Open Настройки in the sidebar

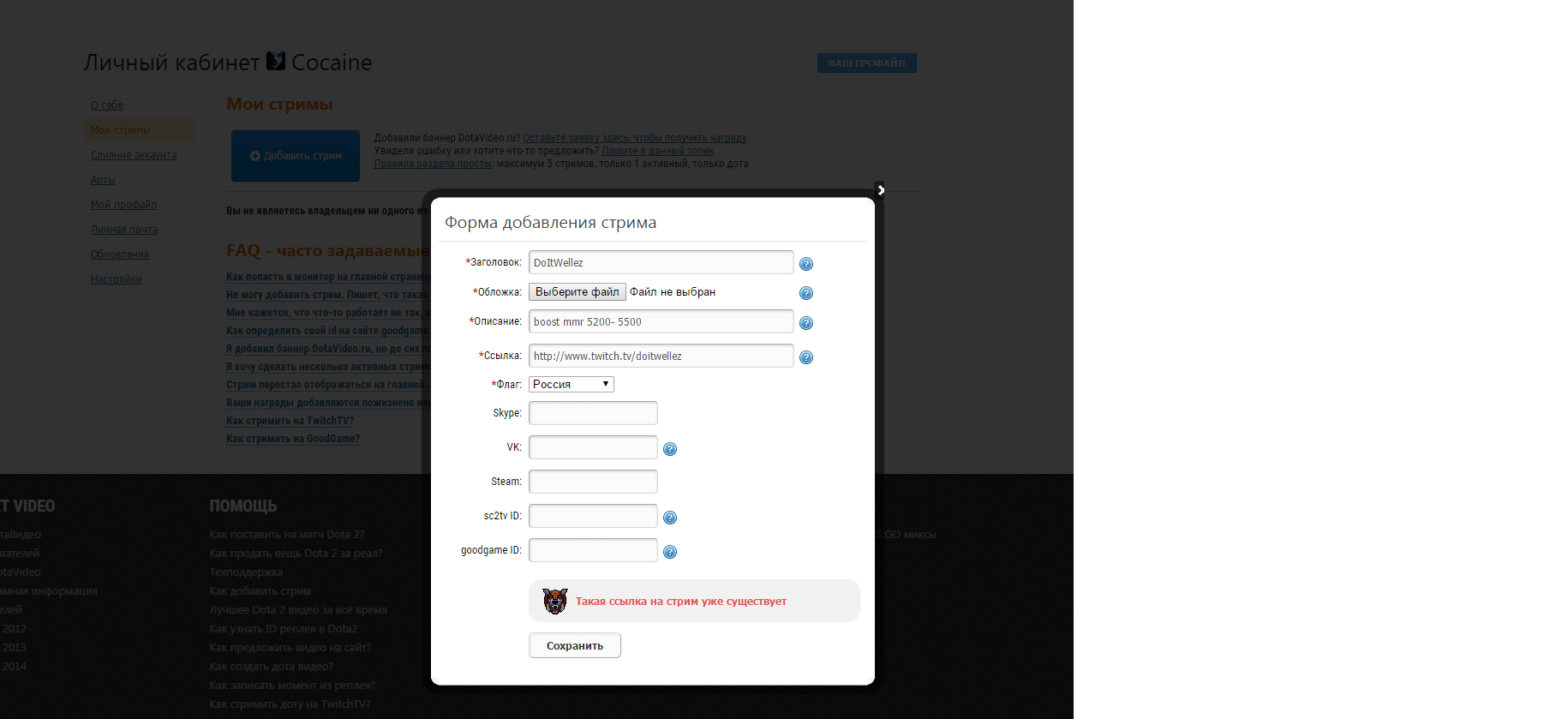pyautogui.click(x=117, y=279)
